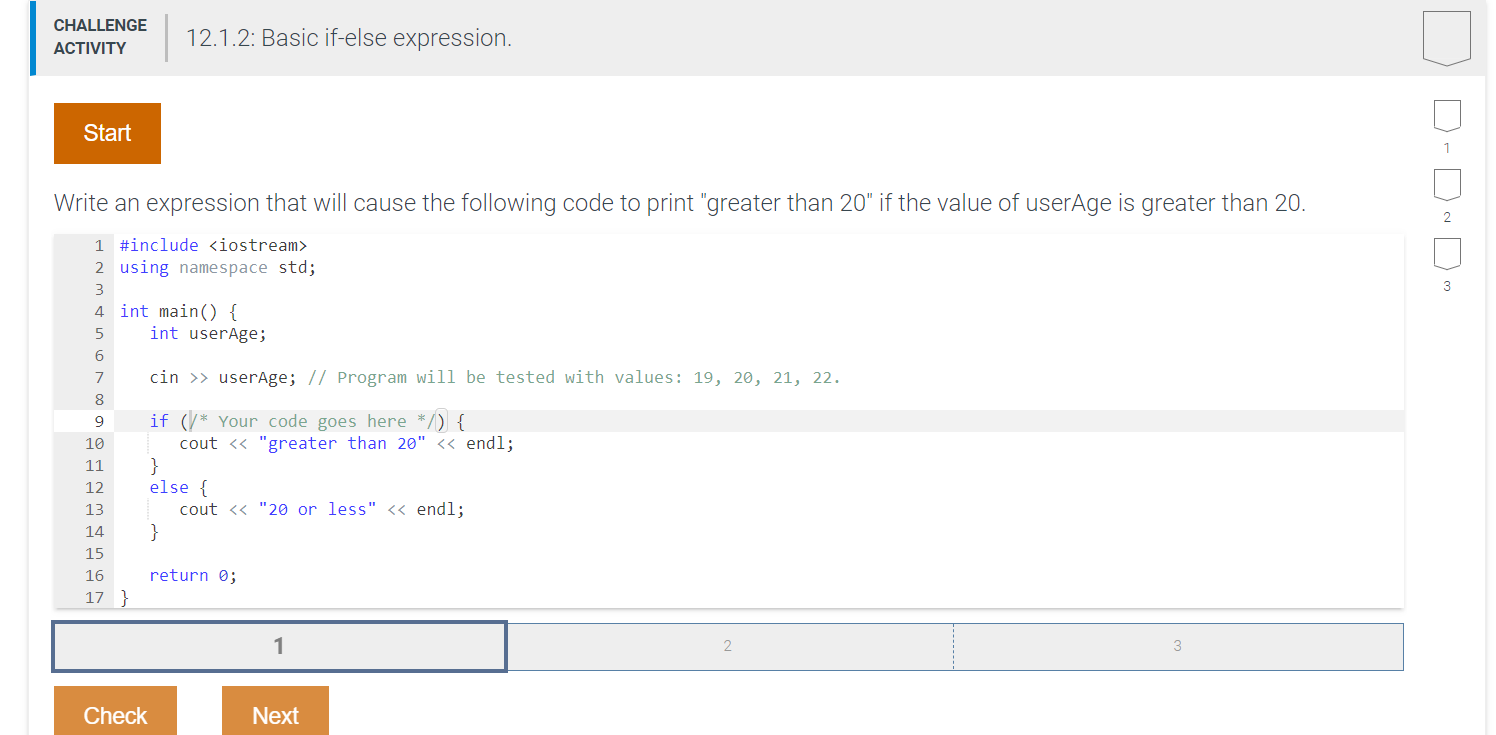Click the #include <iostream> line
Viewport: 1496px width, 735px height.
coord(213,245)
